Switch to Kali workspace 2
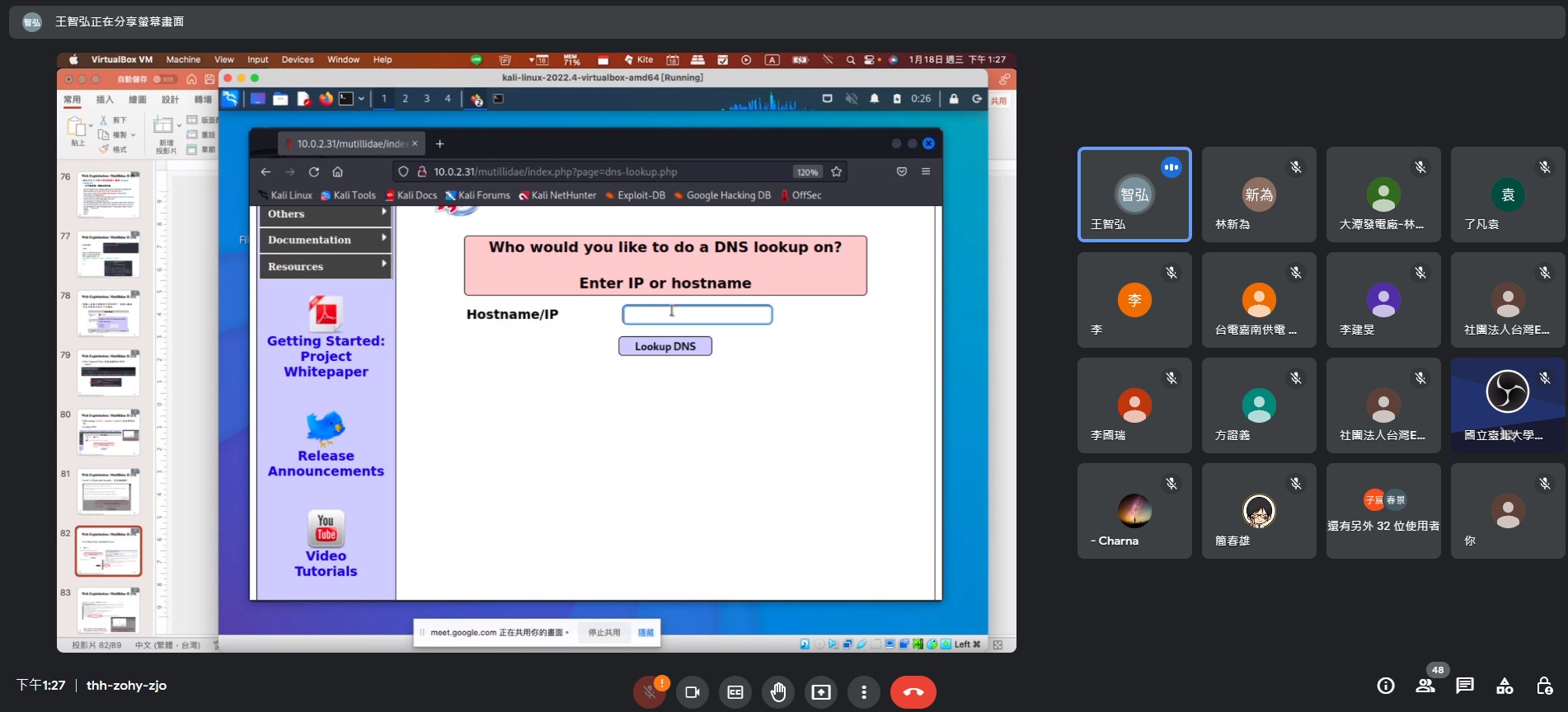 point(405,99)
